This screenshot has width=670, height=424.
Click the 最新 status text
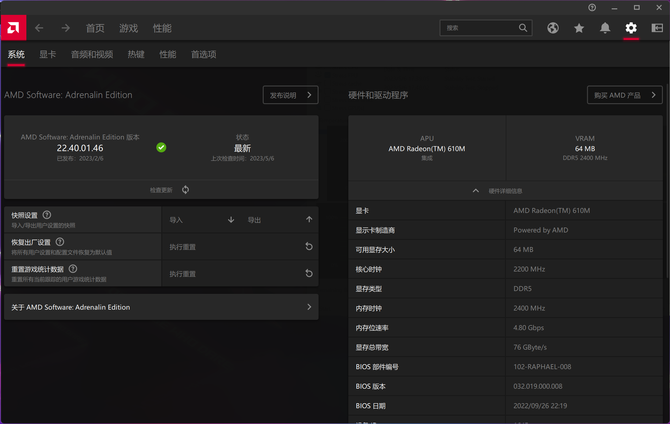click(x=242, y=148)
